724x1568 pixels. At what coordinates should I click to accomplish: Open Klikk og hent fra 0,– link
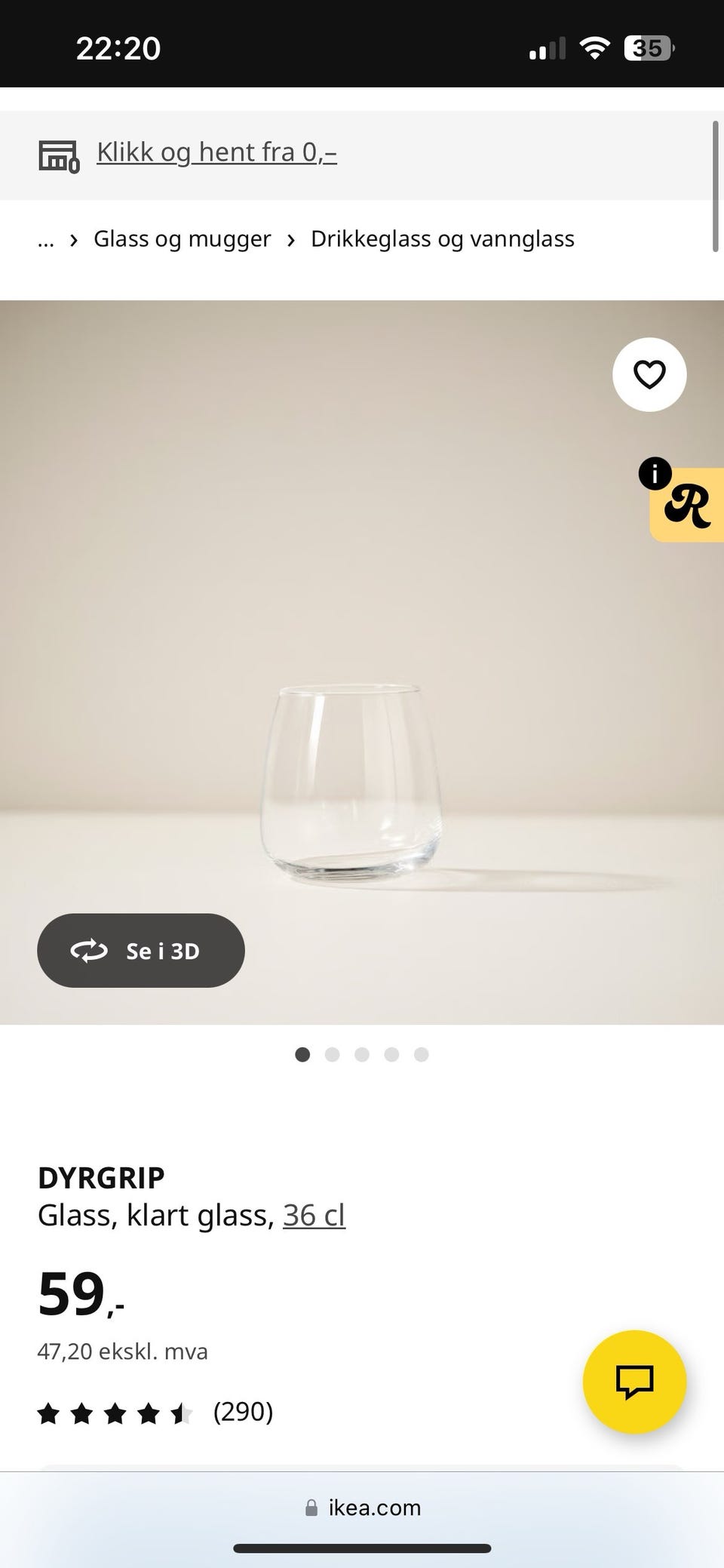tap(216, 152)
